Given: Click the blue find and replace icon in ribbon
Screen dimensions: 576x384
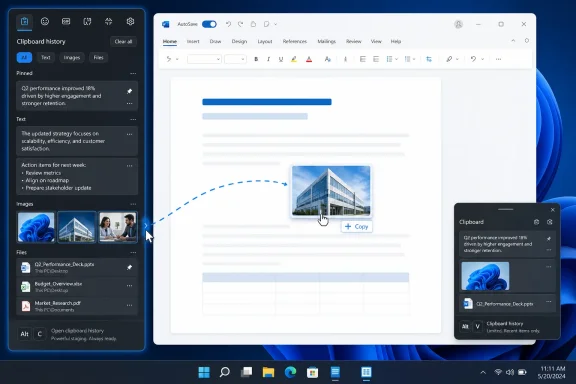Looking at the screenshot, I should pyautogui.click(x=429, y=59).
